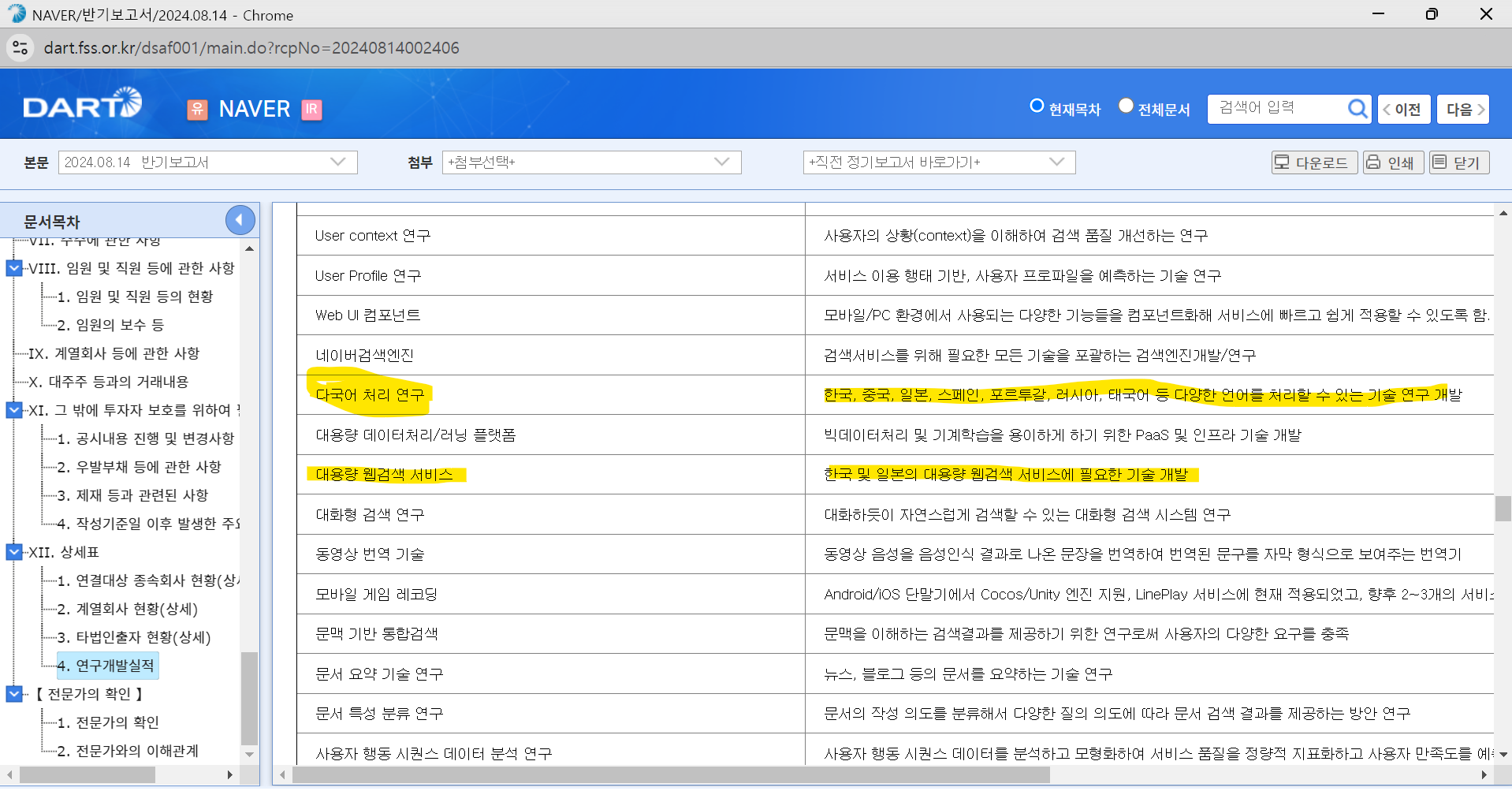Select 4. 연구개발실적 in the tree
This screenshot has height=791, width=1512.
[x=107, y=666]
